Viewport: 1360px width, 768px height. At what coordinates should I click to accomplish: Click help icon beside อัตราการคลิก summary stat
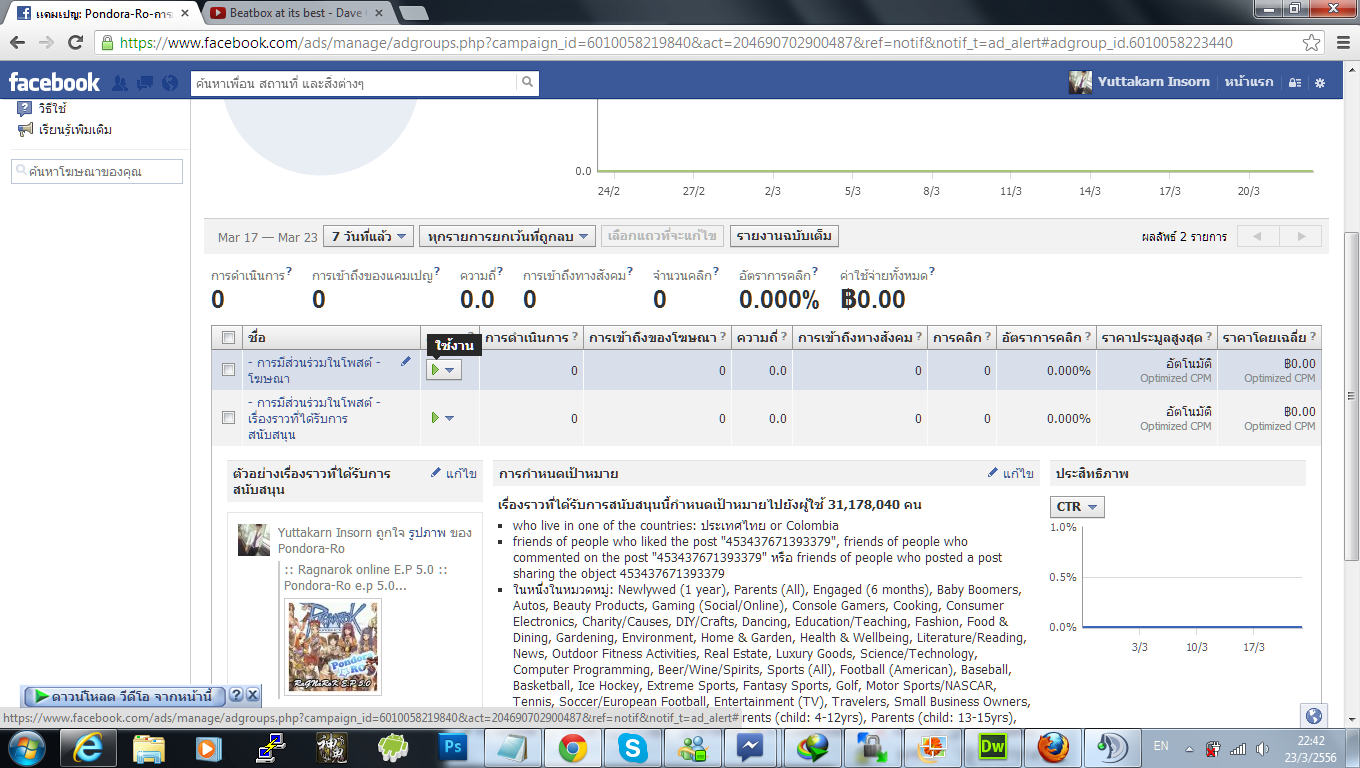(813, 272)
